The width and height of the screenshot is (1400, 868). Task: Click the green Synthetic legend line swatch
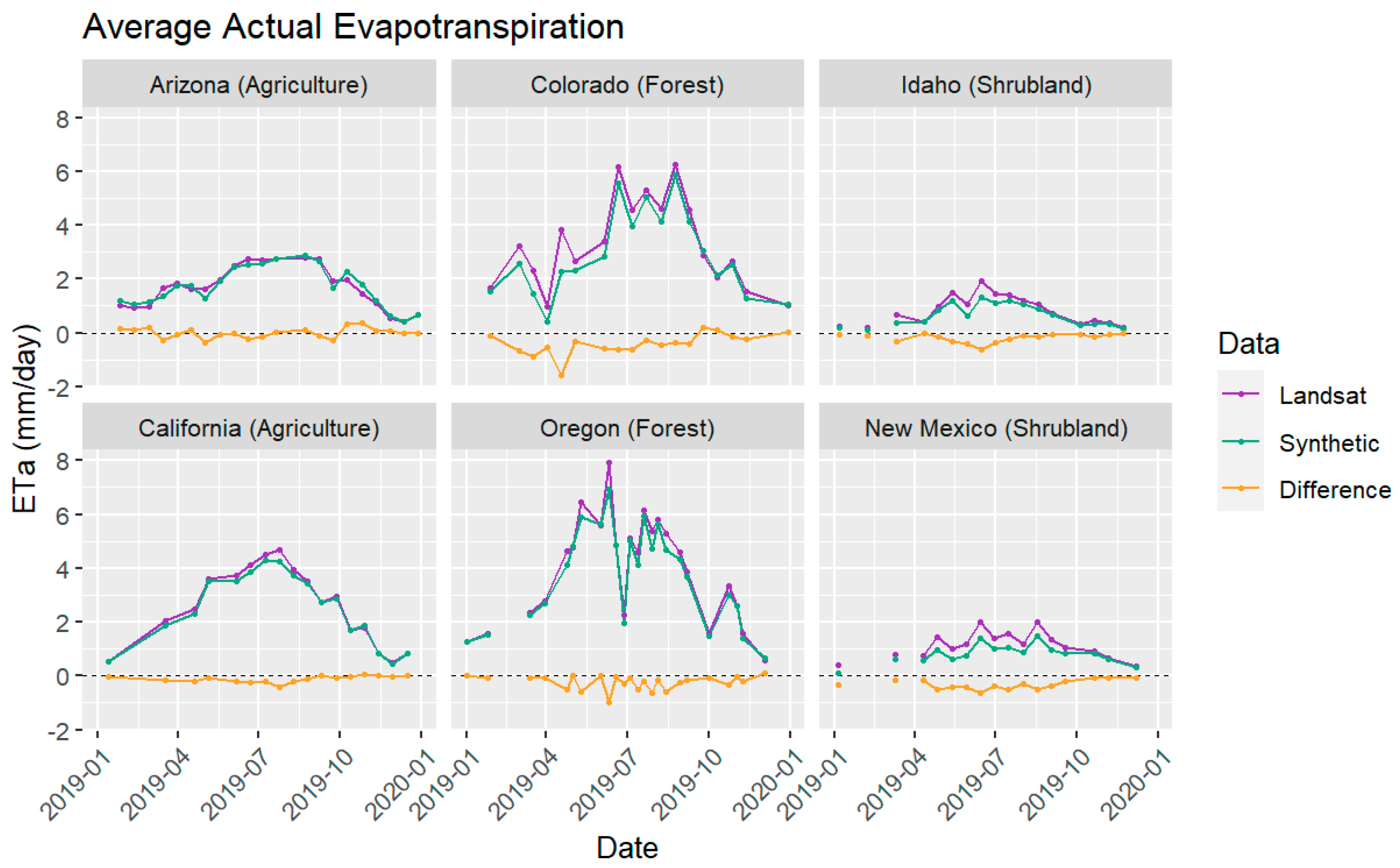pyautogui.click(x=1240, y=442)
